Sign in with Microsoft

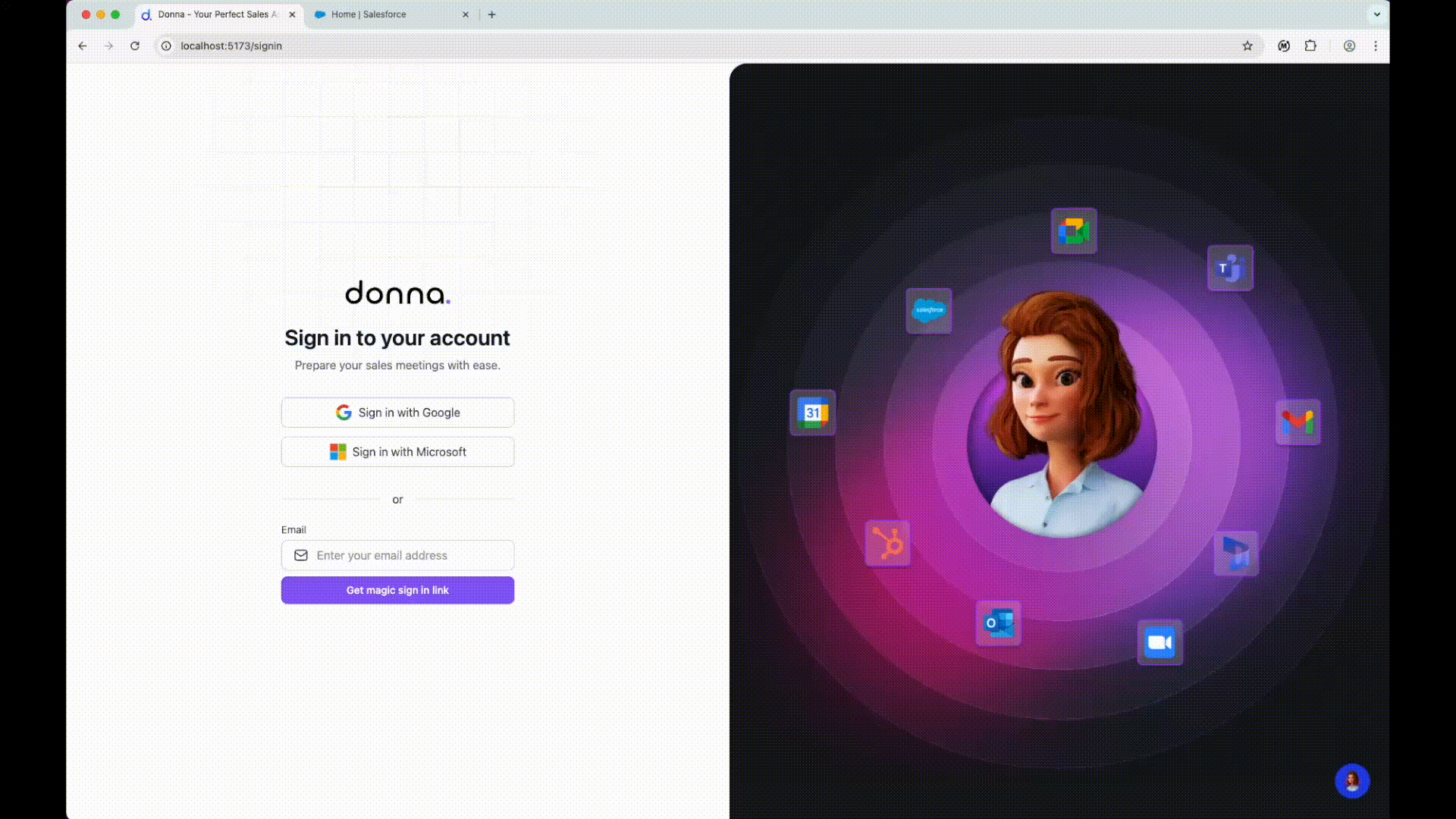(397, 452)
